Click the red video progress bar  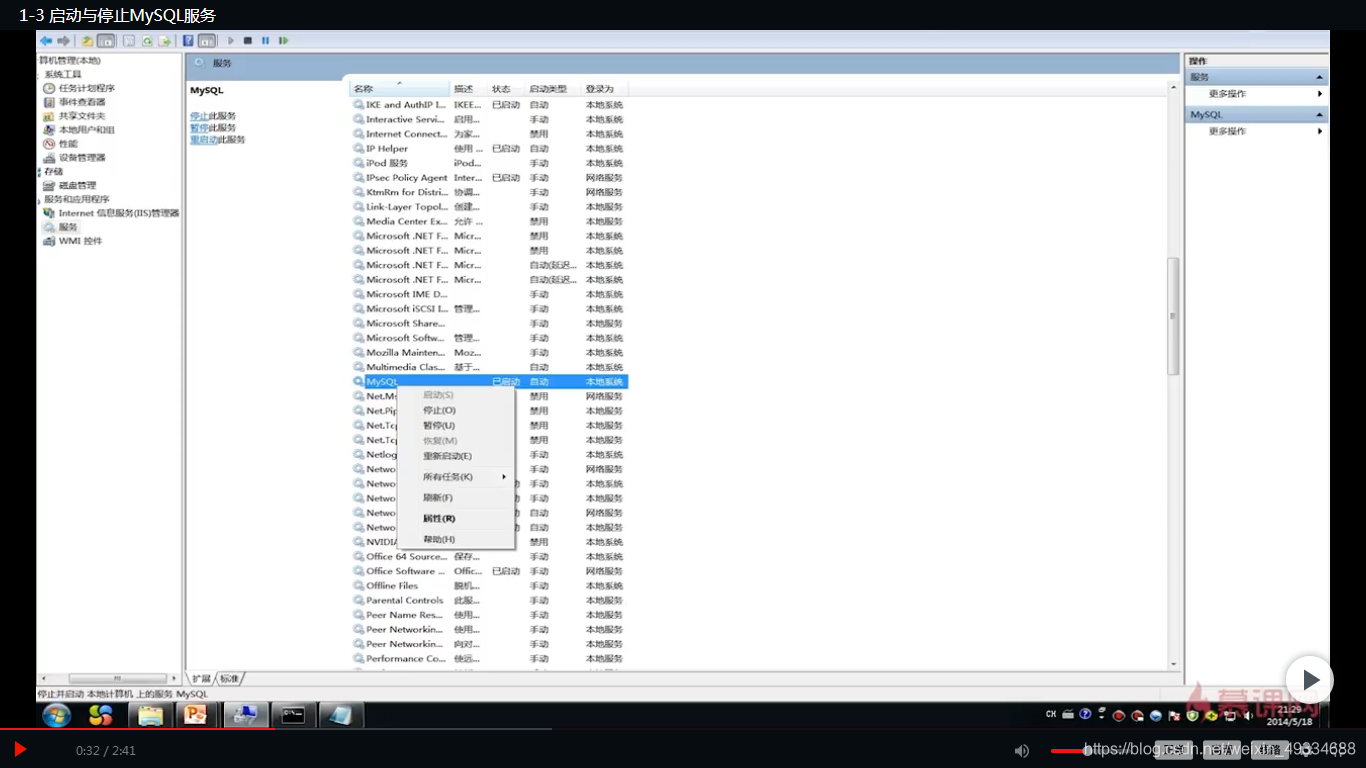[x=137, y=728]
